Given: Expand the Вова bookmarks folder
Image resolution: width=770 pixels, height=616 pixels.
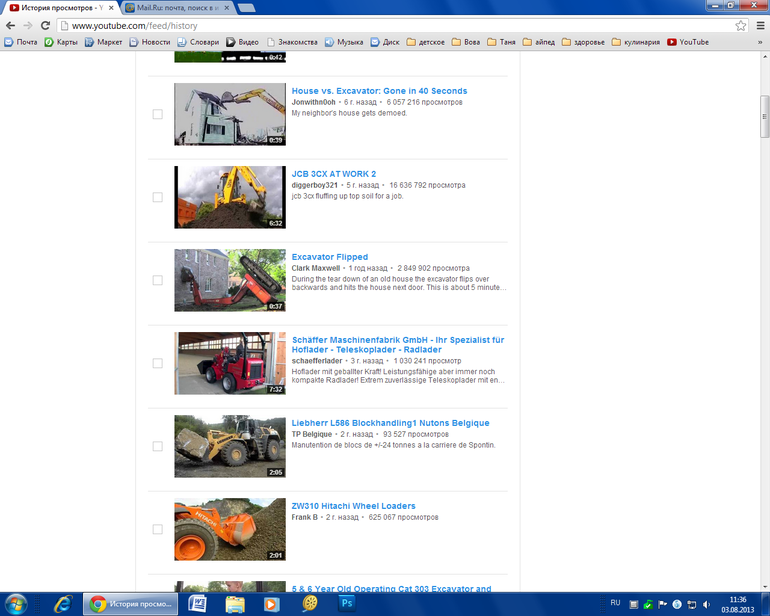Looking at the screenshot, I should (x=466, y=42).
